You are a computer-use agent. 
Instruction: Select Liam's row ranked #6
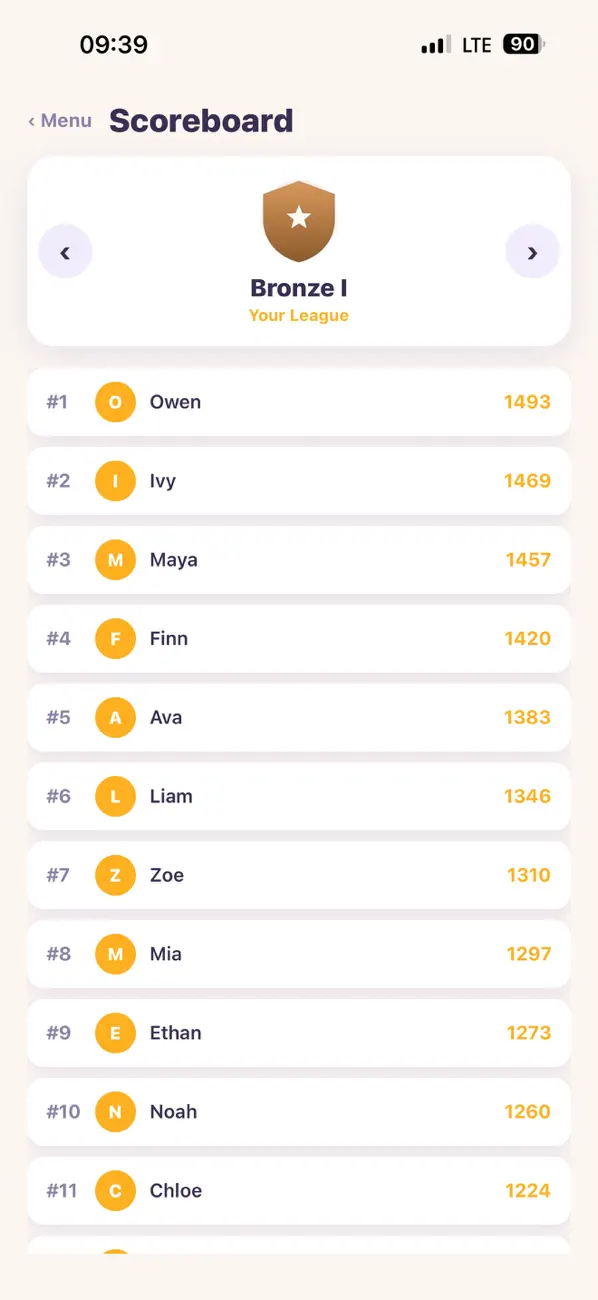click(299, 796)
